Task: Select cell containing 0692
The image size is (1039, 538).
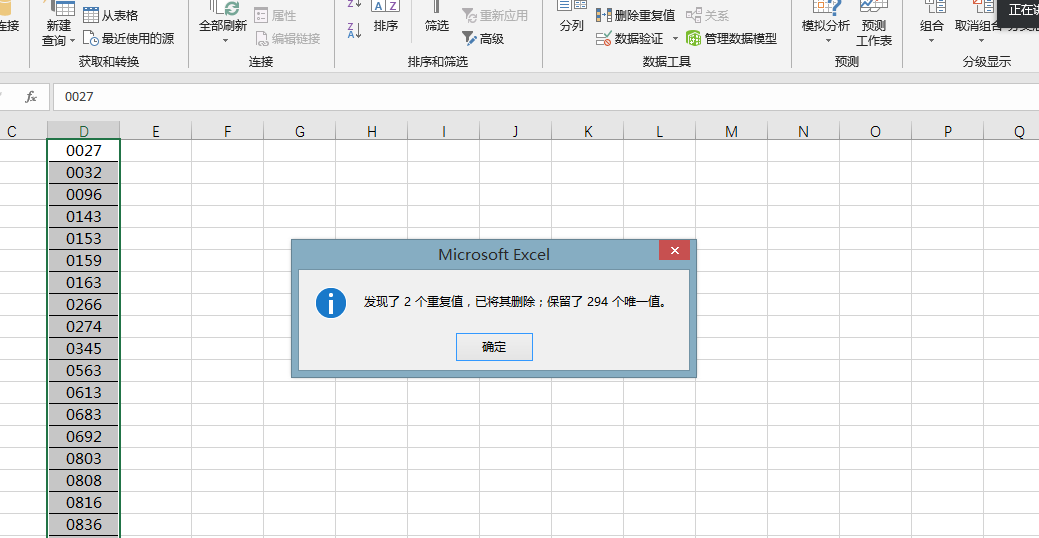Action: point(83,436)
